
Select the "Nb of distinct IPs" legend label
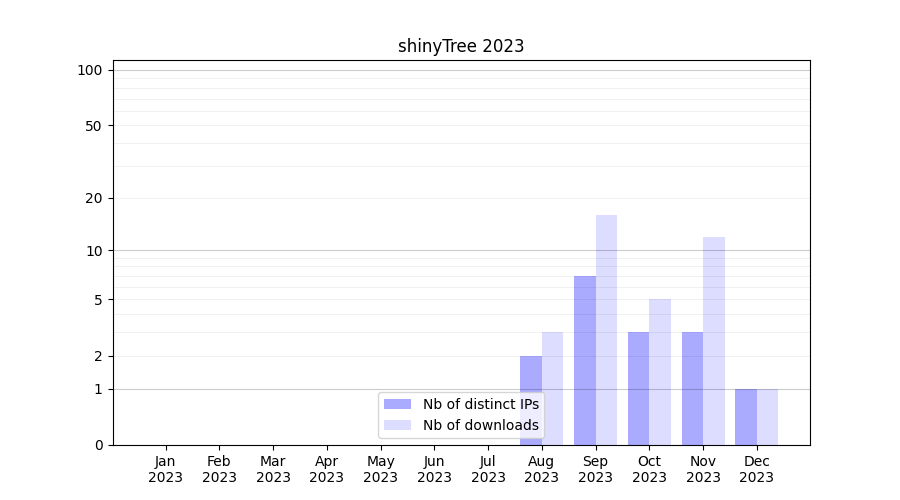pos(480,404)
